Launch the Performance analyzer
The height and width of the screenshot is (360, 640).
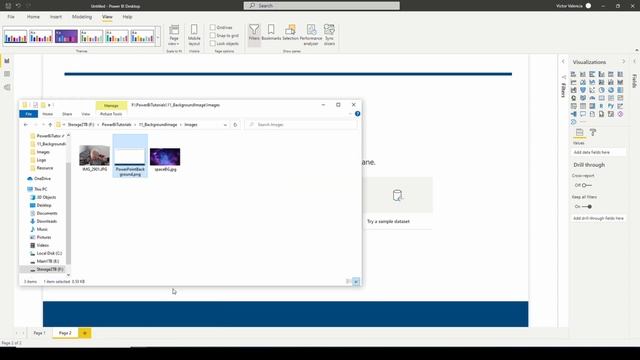[311, 34]
